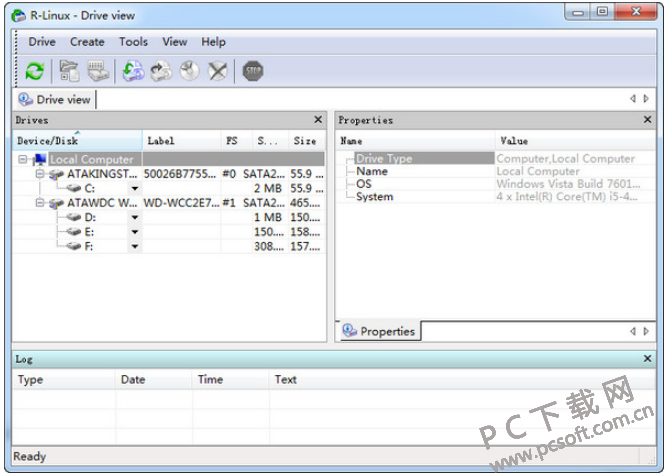The image size is (666, 474).
Task: Click the 4 x Intel(R) Core(TM) value
Action: pos(567,197)
